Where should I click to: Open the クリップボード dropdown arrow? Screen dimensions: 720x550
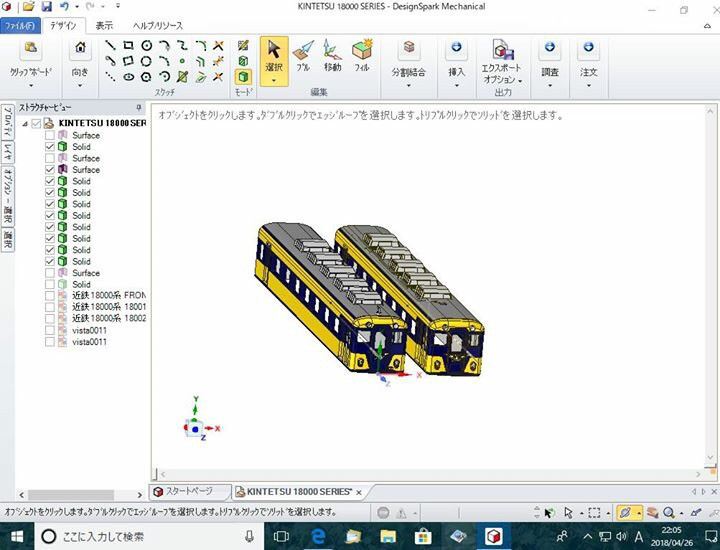(x=31, y=85)
